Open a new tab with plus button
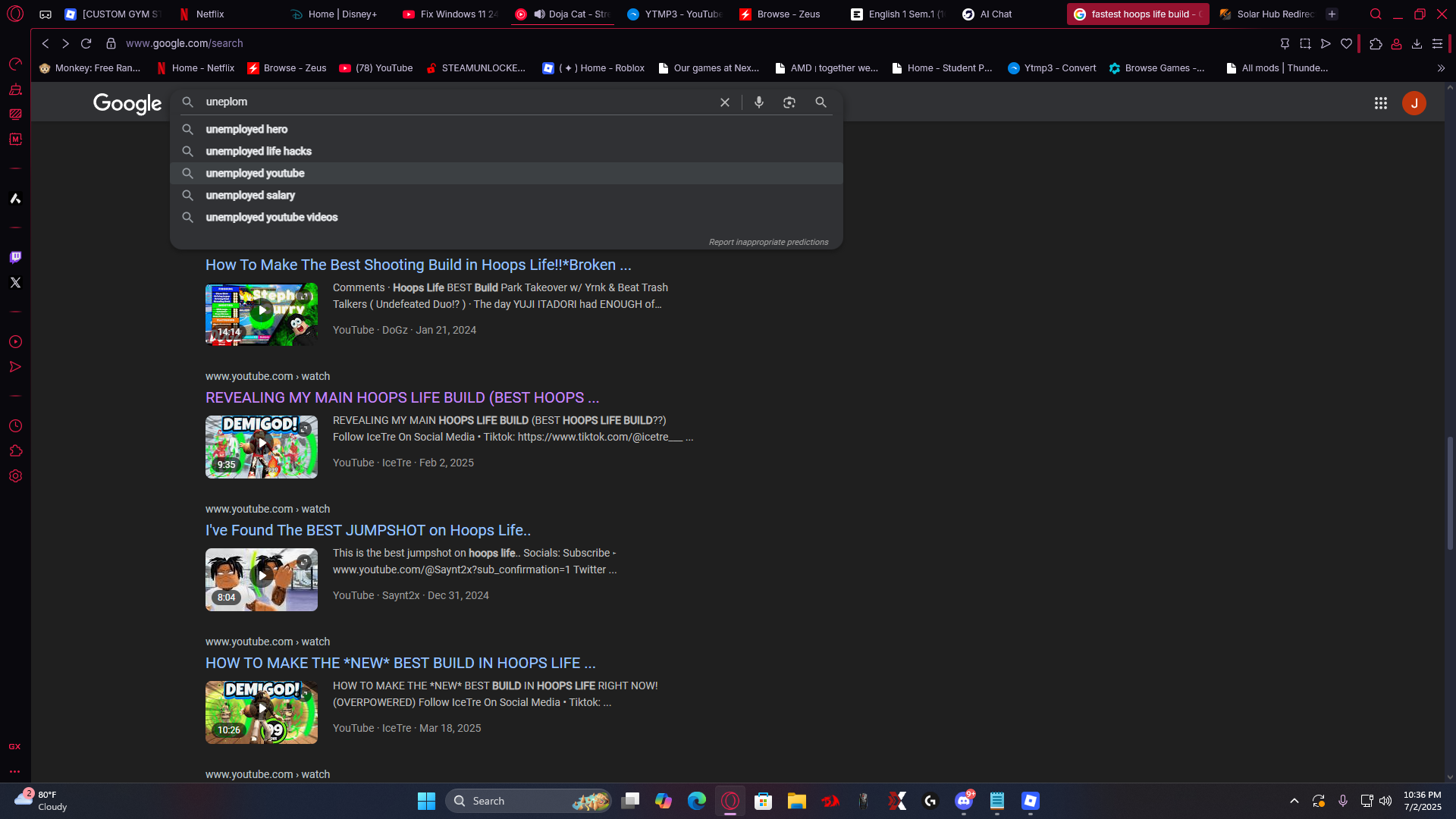 tap(1332, 14)
